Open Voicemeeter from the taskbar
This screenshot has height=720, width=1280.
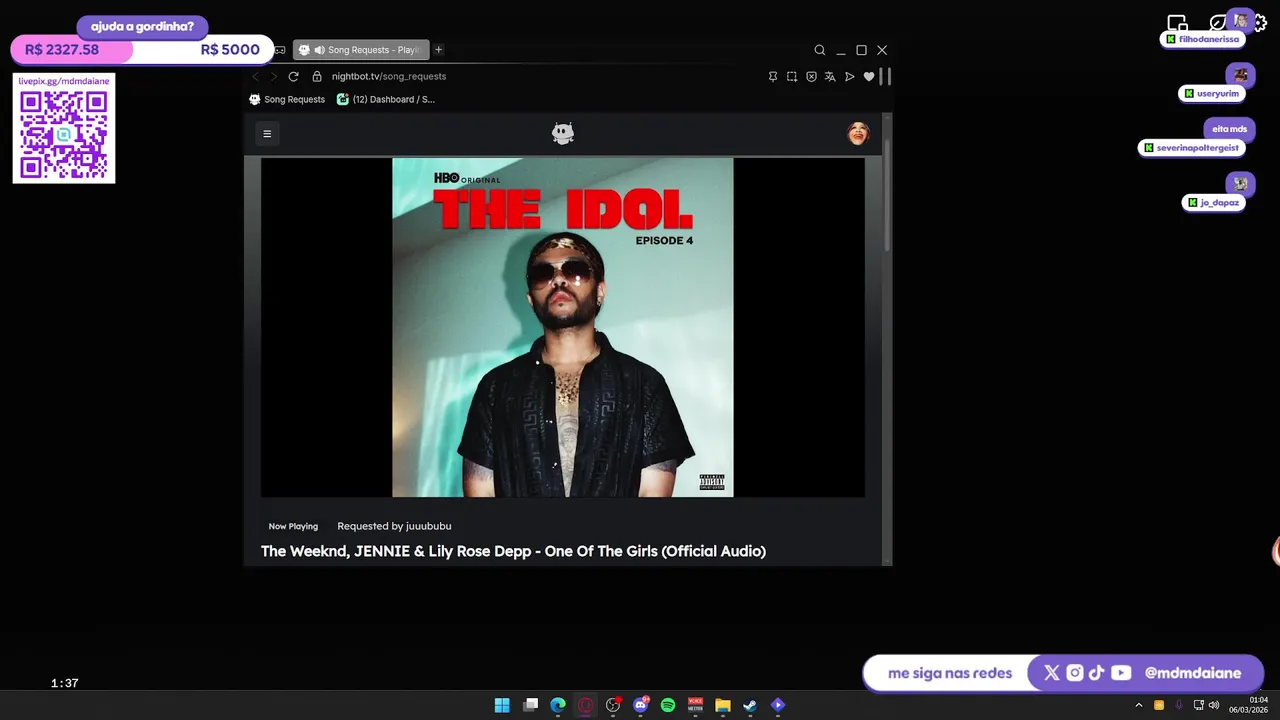tap(695, 705)
